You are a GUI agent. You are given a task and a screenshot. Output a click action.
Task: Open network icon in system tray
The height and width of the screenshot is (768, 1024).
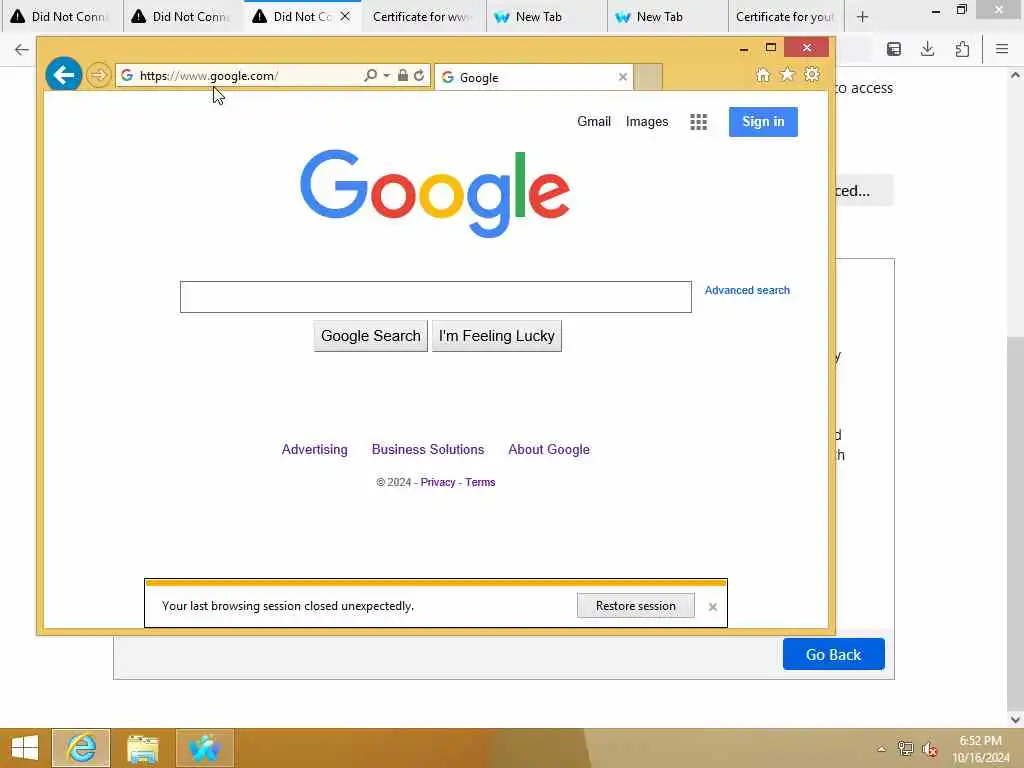point(905,749)
